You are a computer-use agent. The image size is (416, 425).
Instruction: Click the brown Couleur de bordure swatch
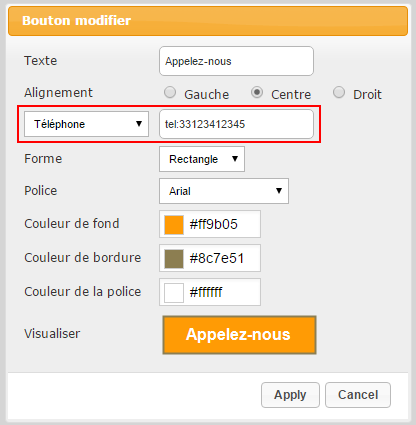174,259
